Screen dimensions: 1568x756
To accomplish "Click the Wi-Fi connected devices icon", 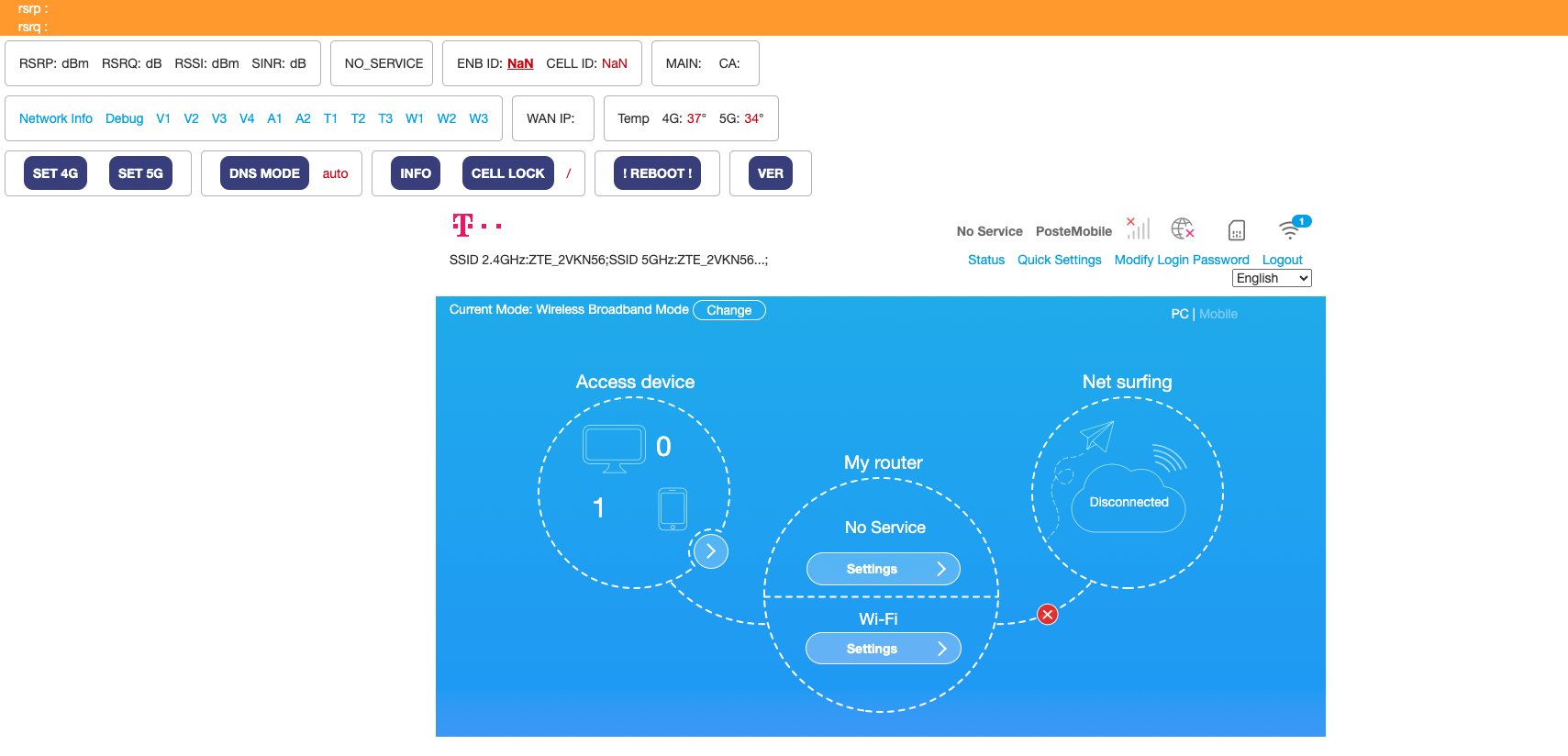I will (x=1291, y=228).
